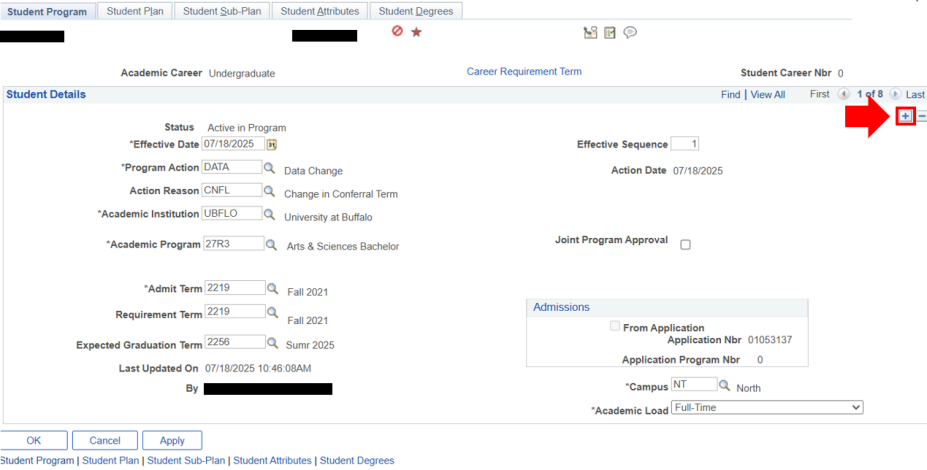
Task: Look up Academic Program values
Action: pyautogui.click(x=271, y=244)
